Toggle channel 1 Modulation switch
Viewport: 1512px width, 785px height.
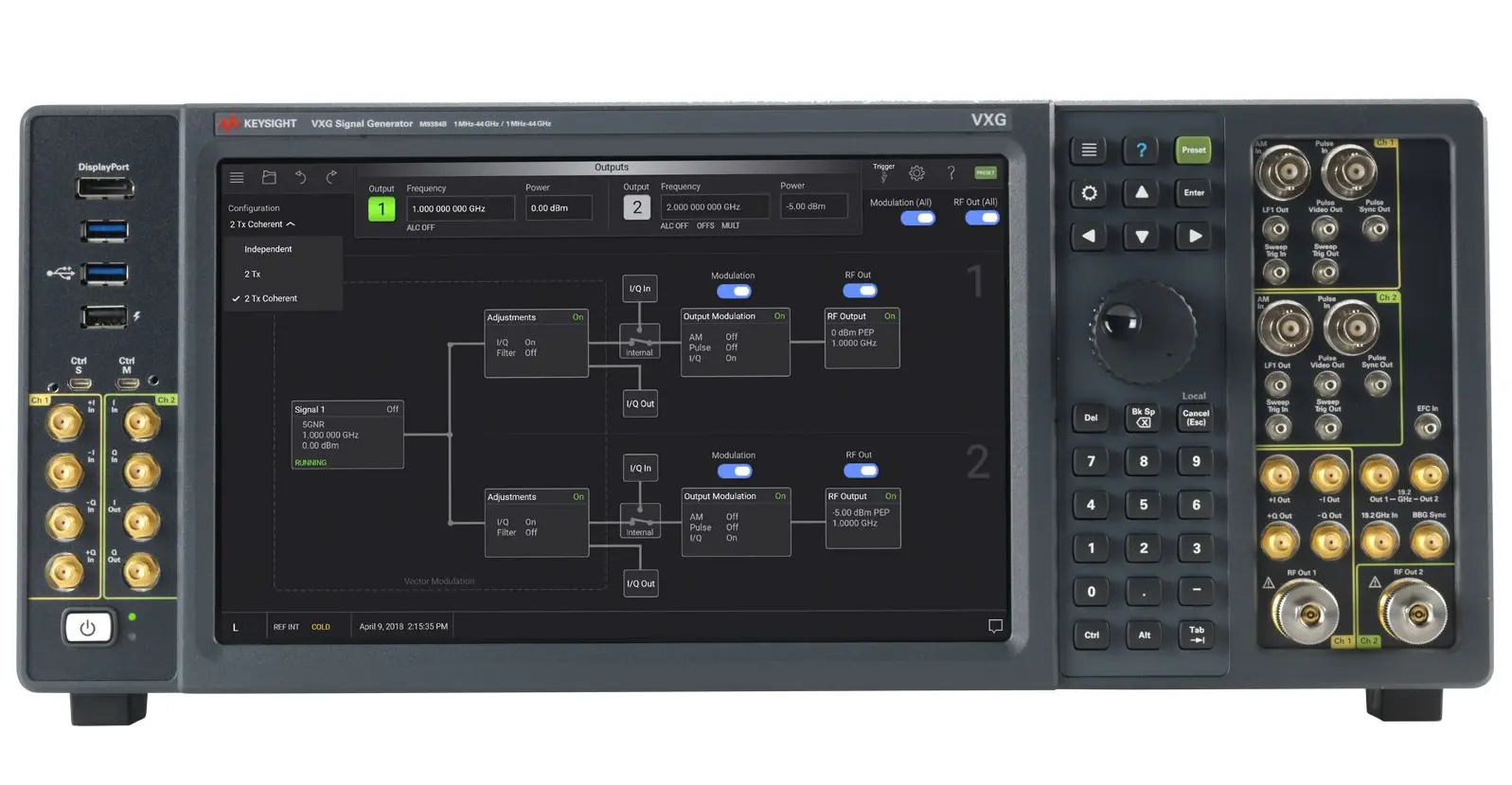pyautogui.click(x=734, y=292)
